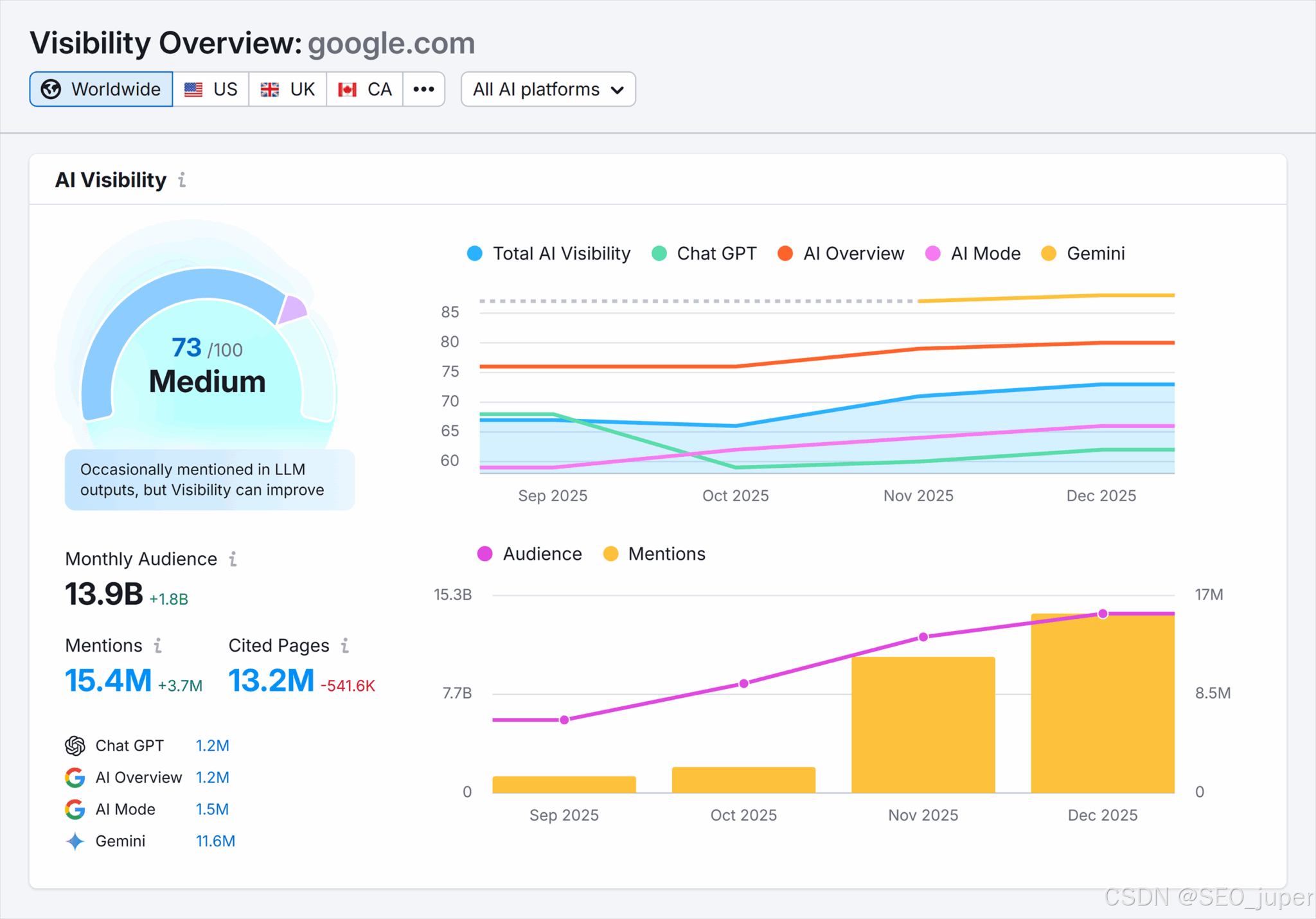Switch to the UK region tab
This screenshot has width=1316, height=919.
click(x=288, y=89)
